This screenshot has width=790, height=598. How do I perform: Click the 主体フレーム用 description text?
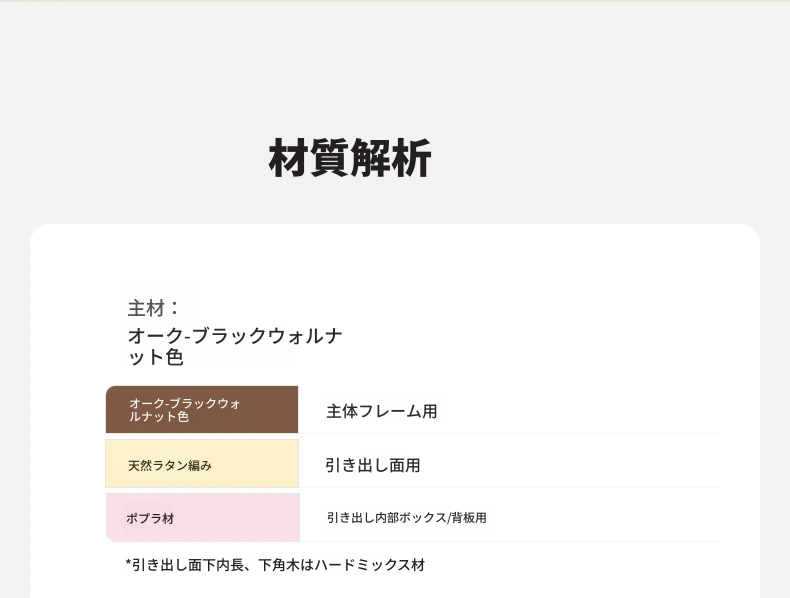click(381, 411)
